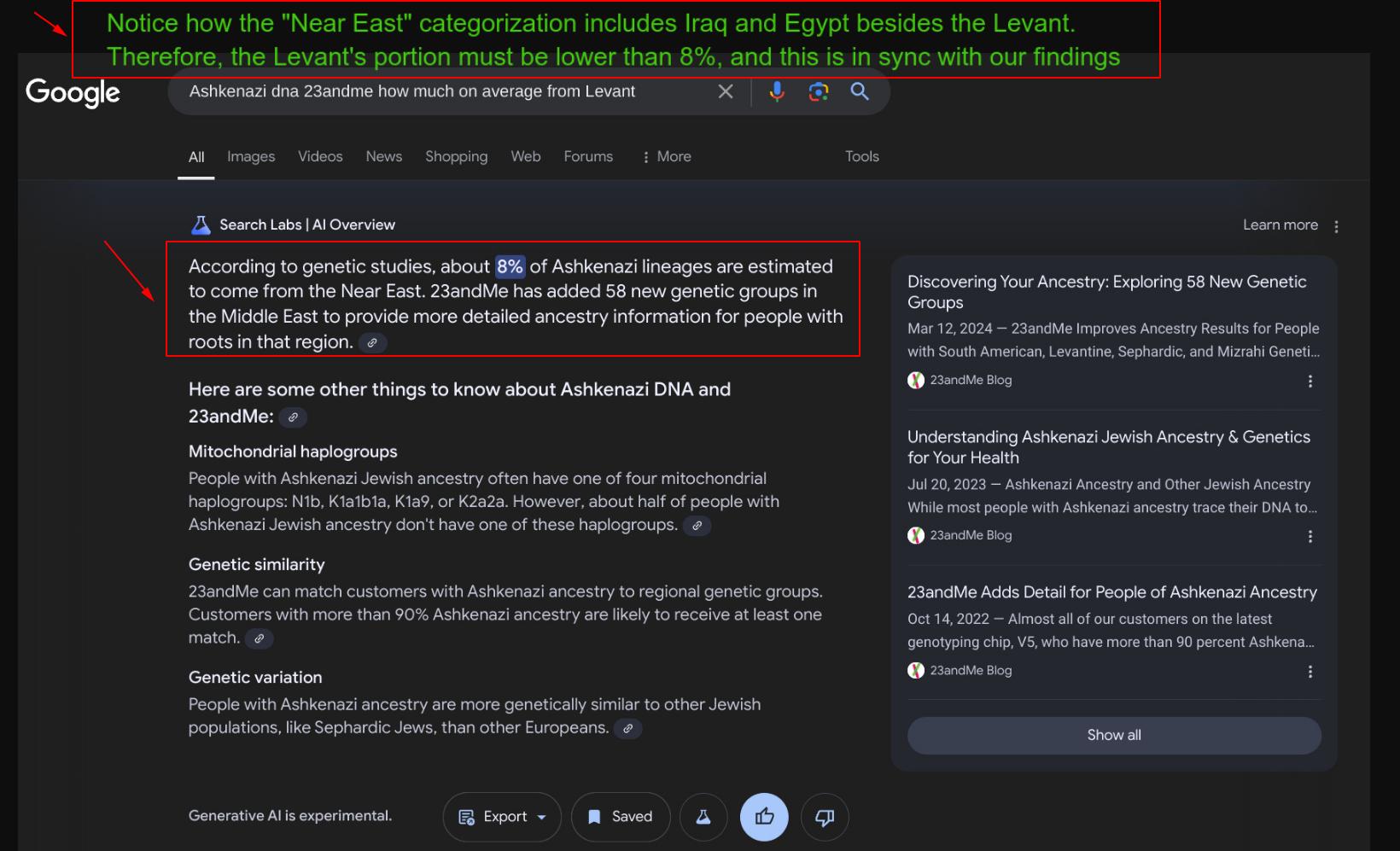This screenshot has width=1400, height=851.
Task: Open the Search Labs flask button
Action: point(703,817)
